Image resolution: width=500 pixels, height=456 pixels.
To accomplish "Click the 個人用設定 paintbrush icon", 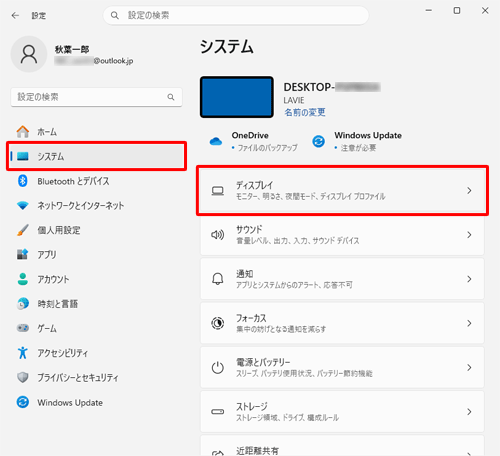I will click(23, 230).
